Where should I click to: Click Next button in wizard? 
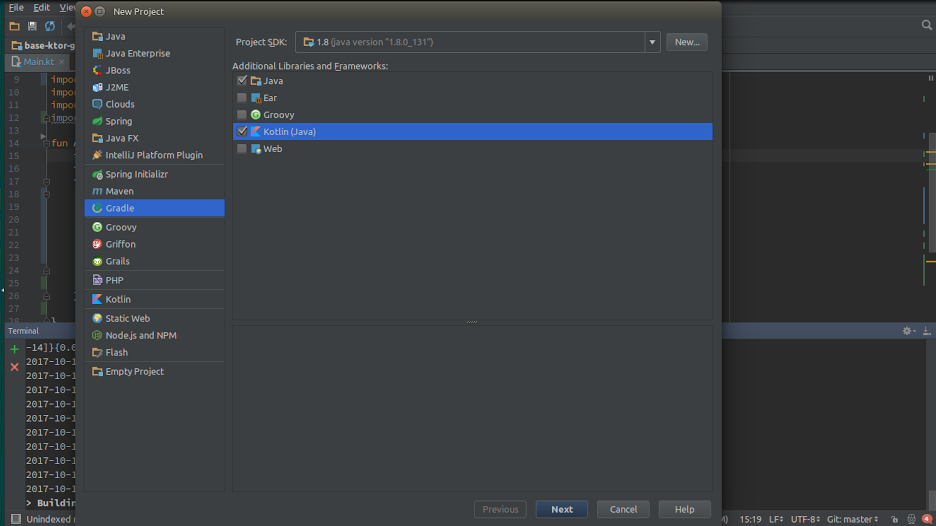[562, 509]
